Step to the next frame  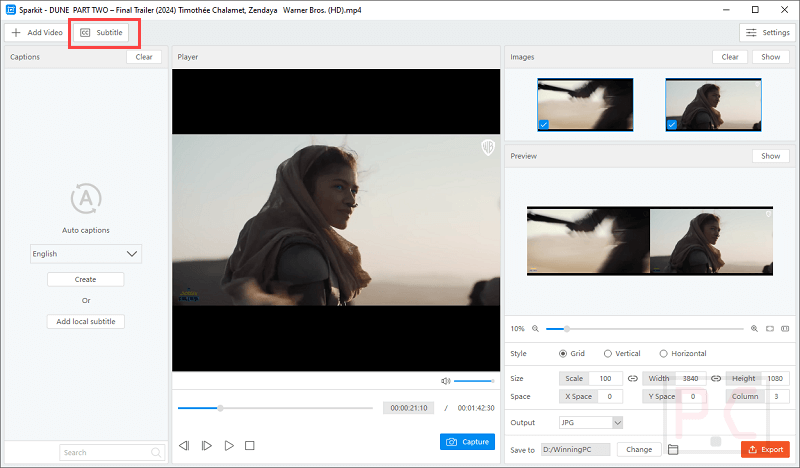(x=206, y=446)
